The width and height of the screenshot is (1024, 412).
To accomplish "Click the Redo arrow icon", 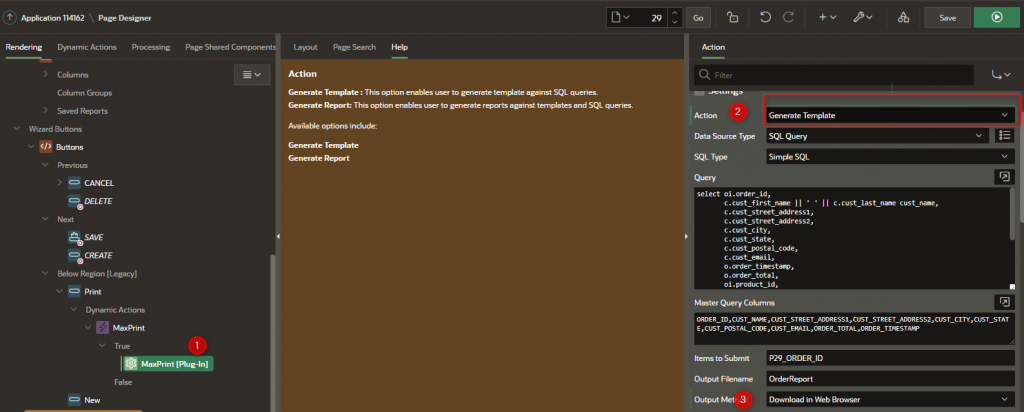I will (789, 17).
